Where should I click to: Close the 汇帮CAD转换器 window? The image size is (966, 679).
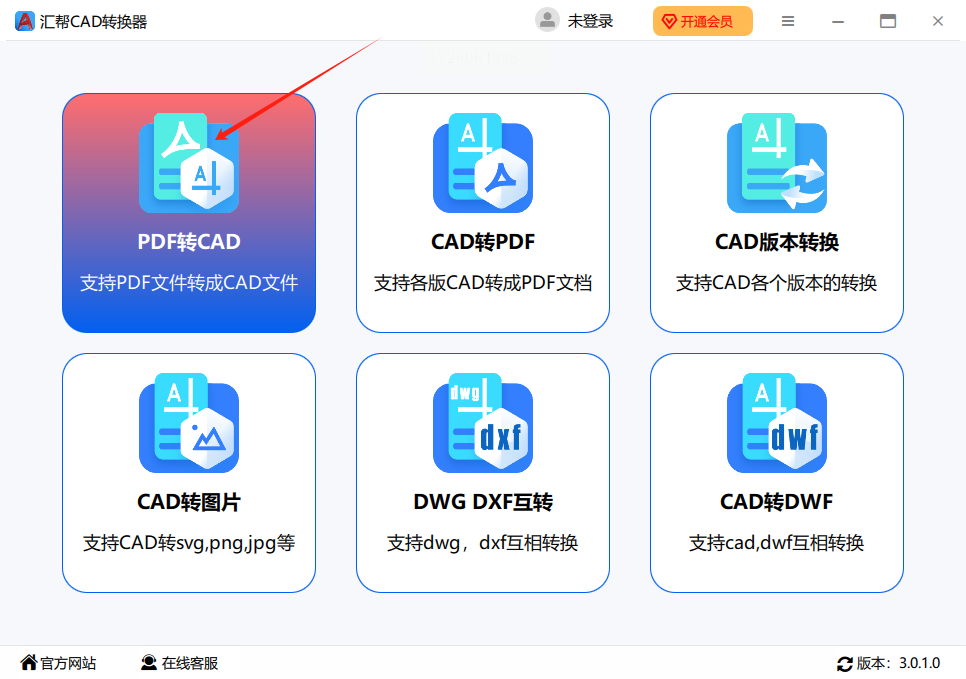pos(937,22)
